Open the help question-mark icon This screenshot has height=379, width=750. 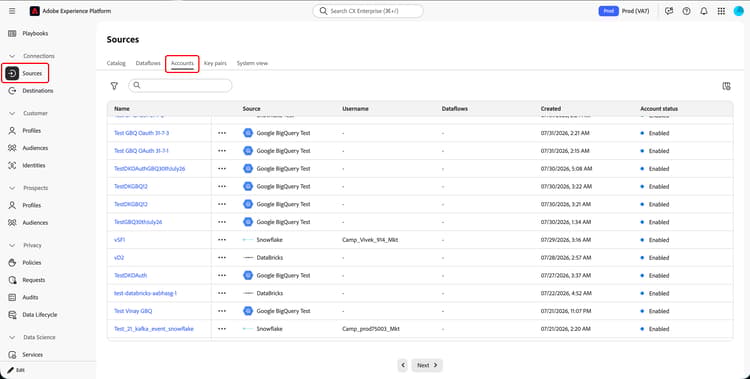coord(686,11)
